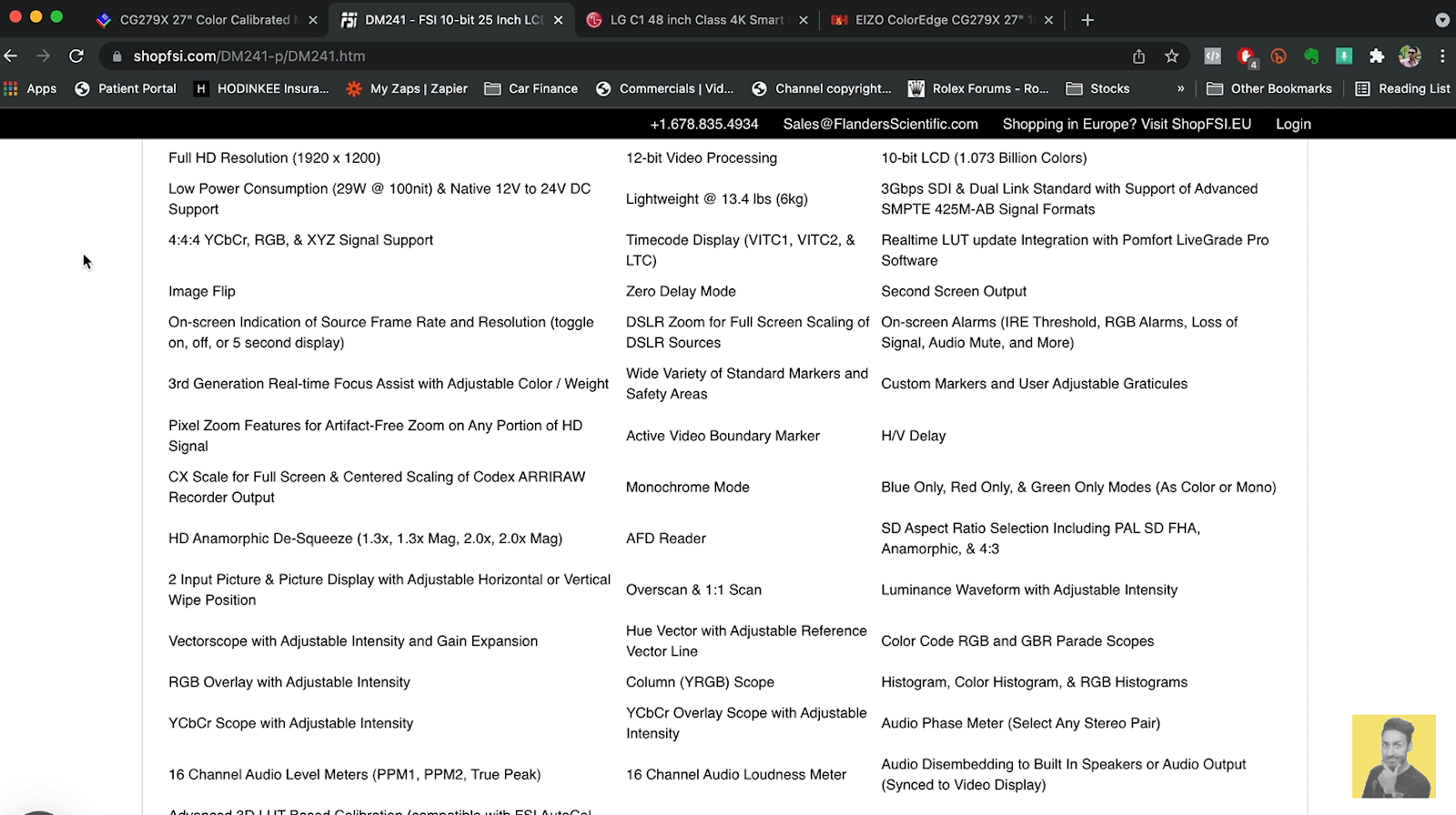Open the Apps grid bookmark
Image resolution: width=1456 pixels, height=815 pixels.
tap(30, 88)
